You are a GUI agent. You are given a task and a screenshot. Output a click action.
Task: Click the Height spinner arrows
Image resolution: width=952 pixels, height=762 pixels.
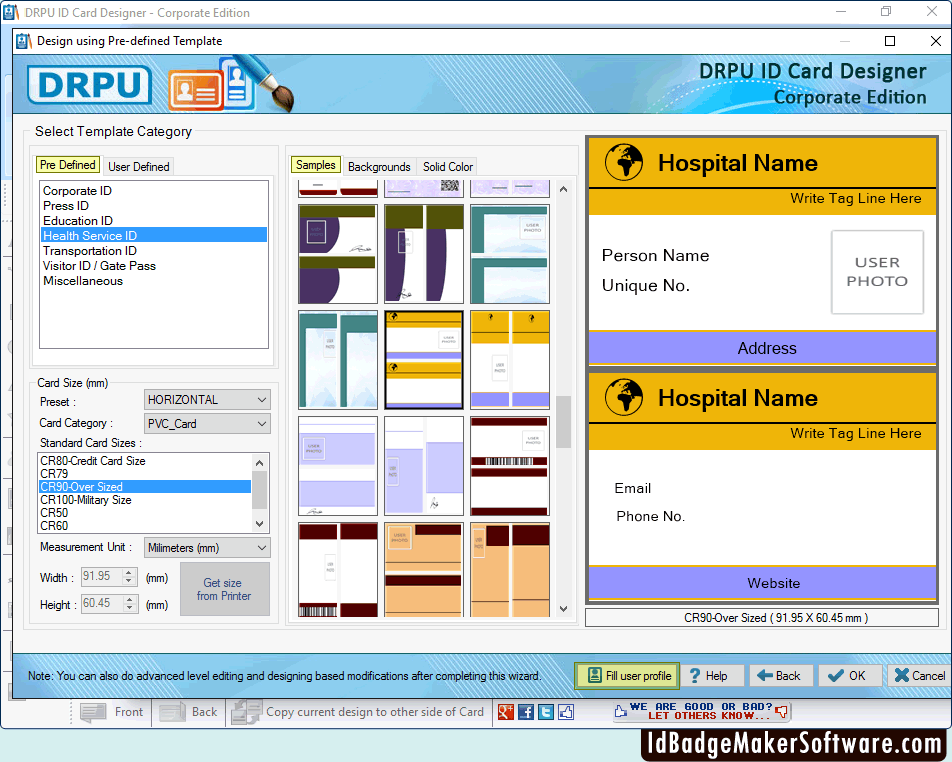[129, 603]
